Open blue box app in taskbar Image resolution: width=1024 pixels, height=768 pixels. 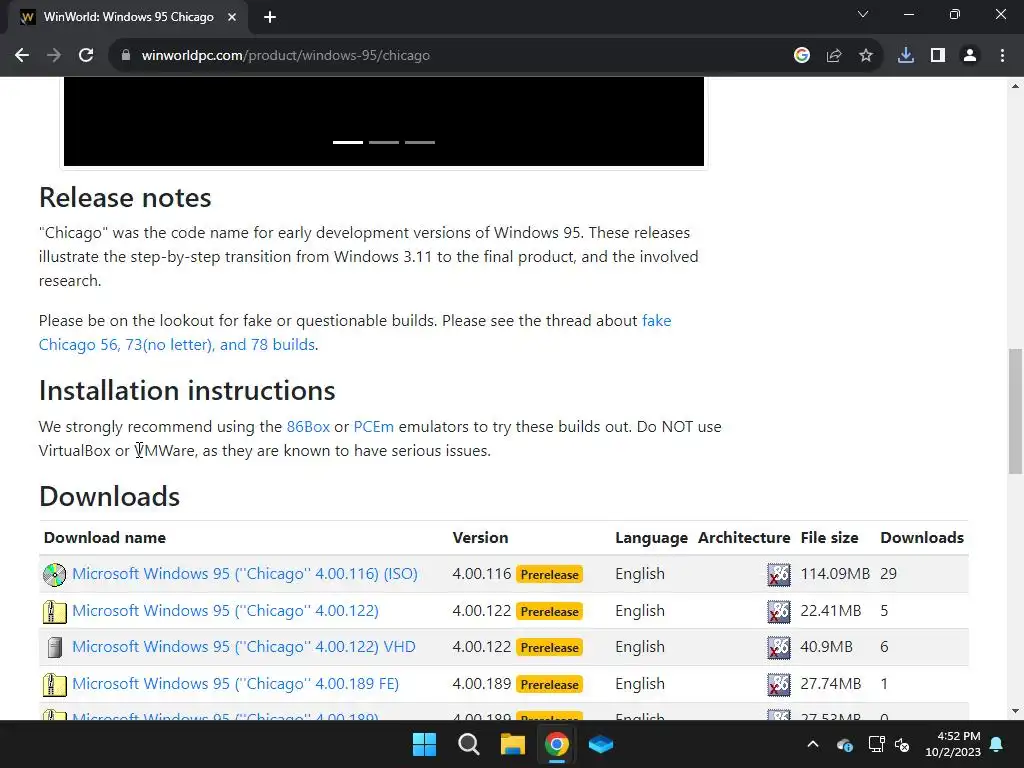point(601,744)
